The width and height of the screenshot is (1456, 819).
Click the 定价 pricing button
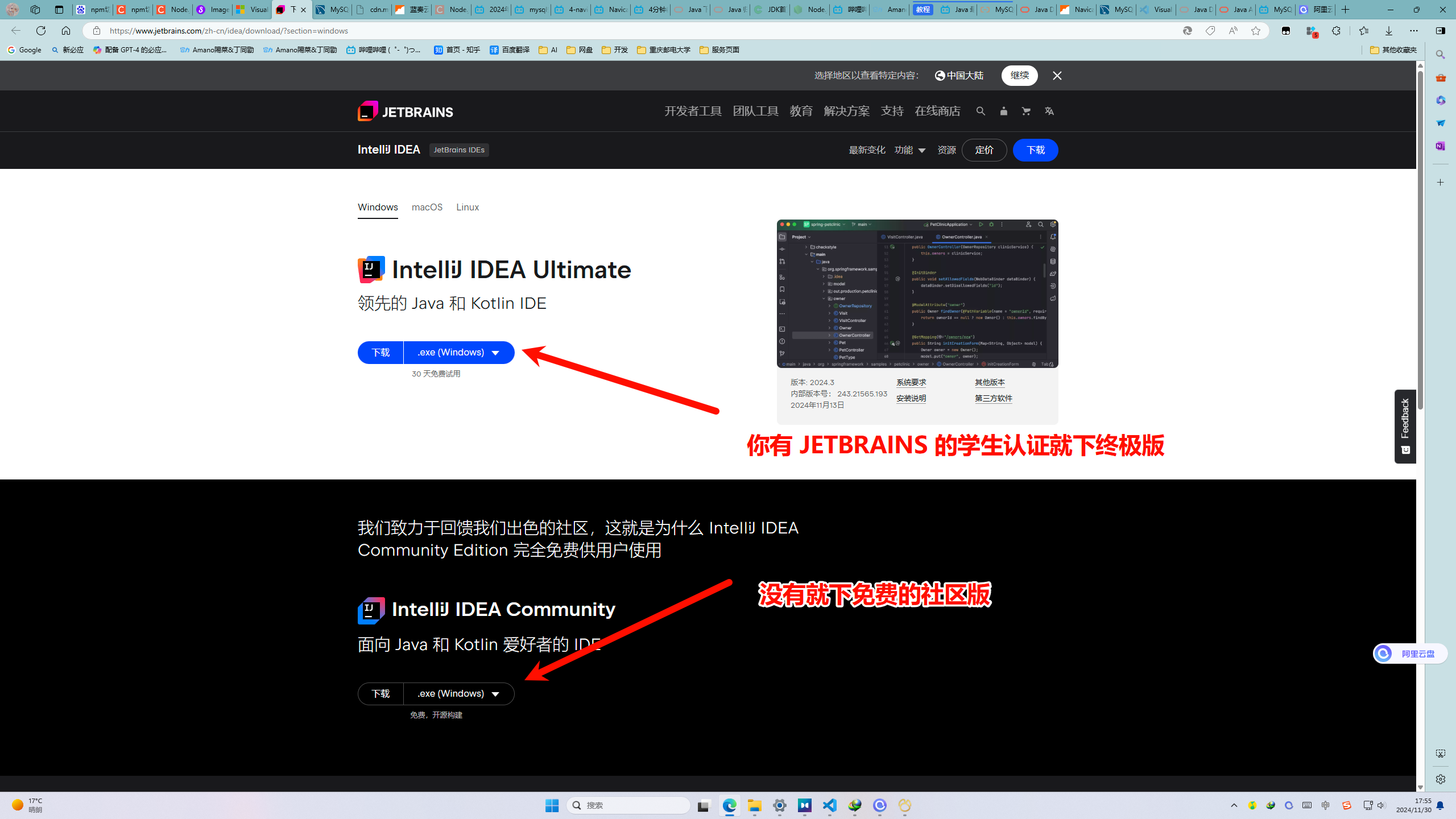pyautogui.click(x=984, y=150)
